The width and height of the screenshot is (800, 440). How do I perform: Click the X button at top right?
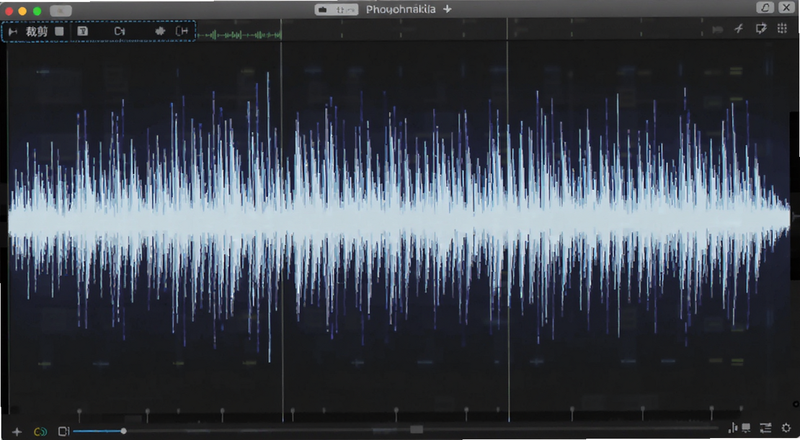pyautogui.click(x=786, y=8)
